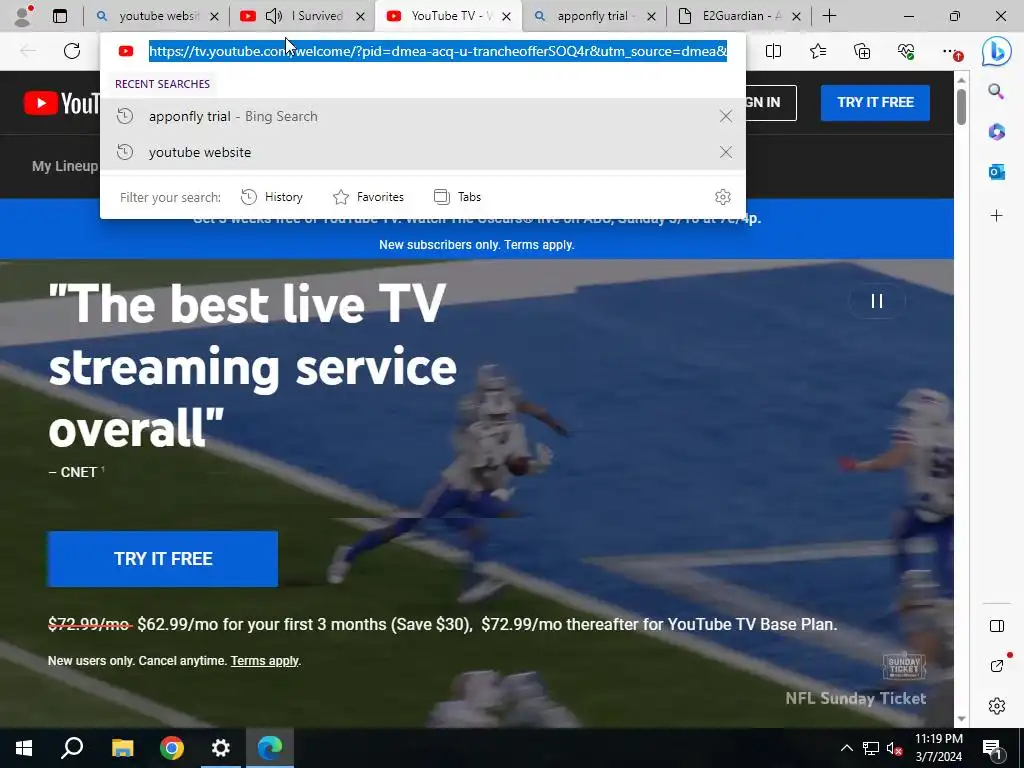The image size is (1024, 768).
Task: Open Settings from the taskbar
Action: 221,748
